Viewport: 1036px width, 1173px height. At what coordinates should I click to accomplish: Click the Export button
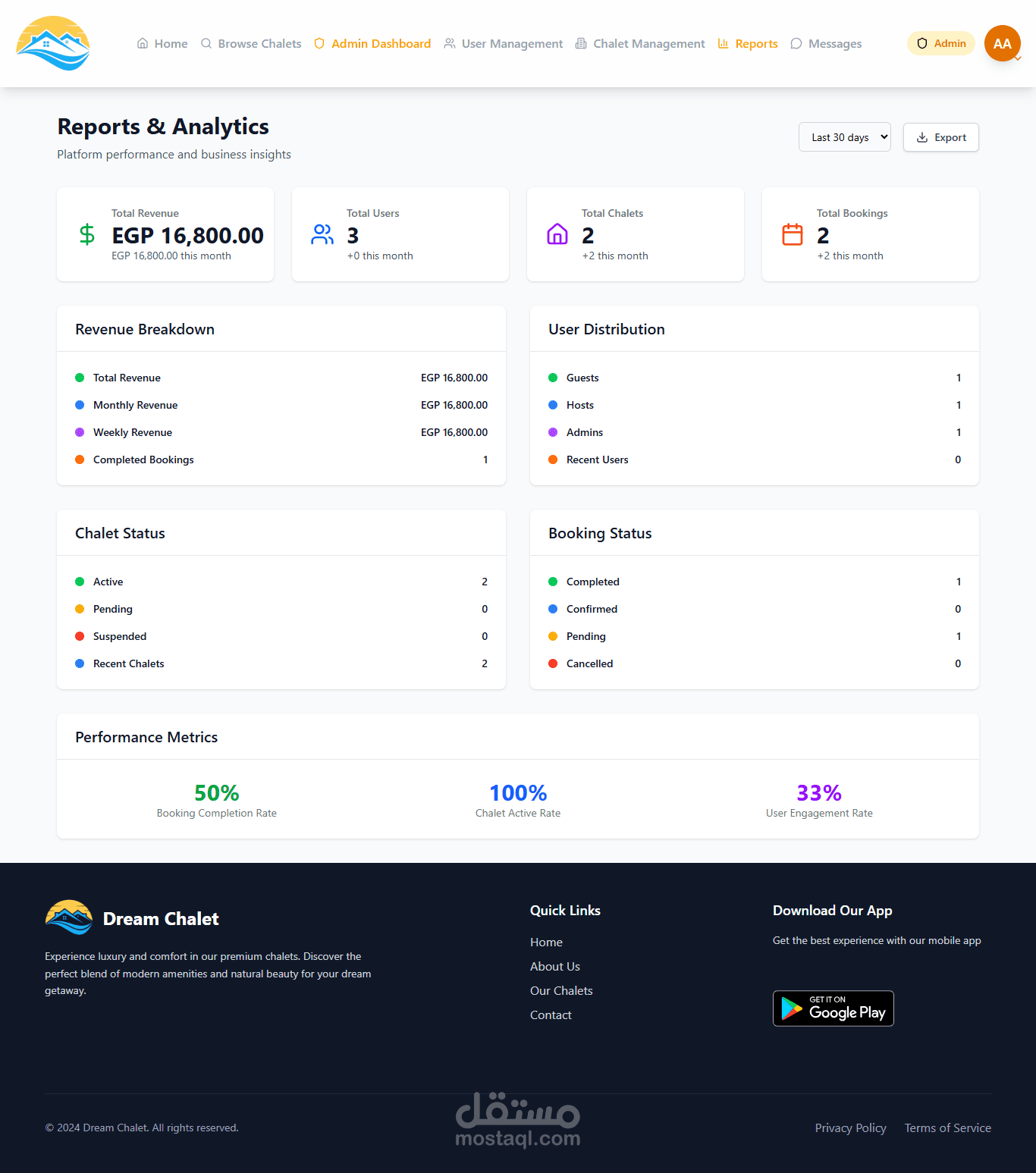pos(941,137)
